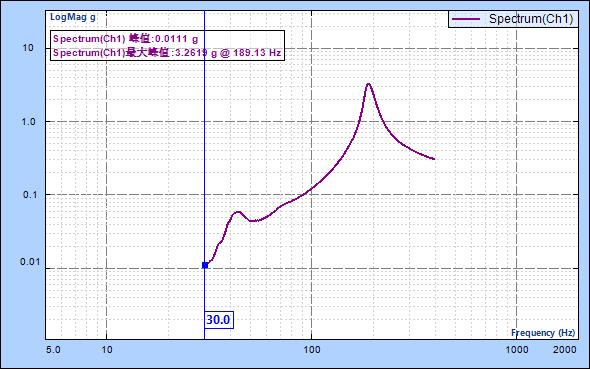590x369 pixels.
Task: Click the max peak 3.2619 g readout line
Action: 167,53
